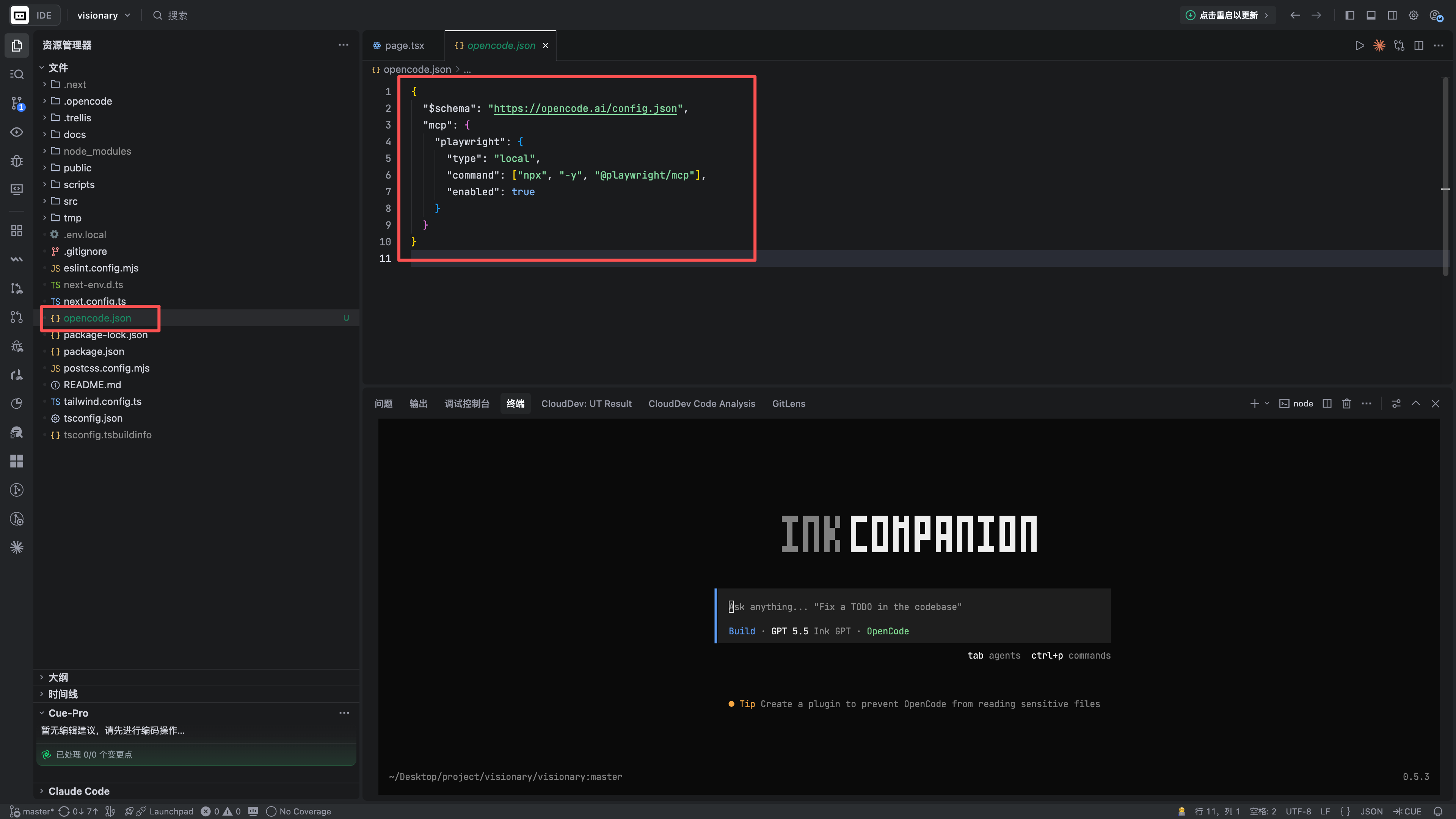Open the Explorer view in activity bar
The image size is (1456, 819).
click(17, 45)
